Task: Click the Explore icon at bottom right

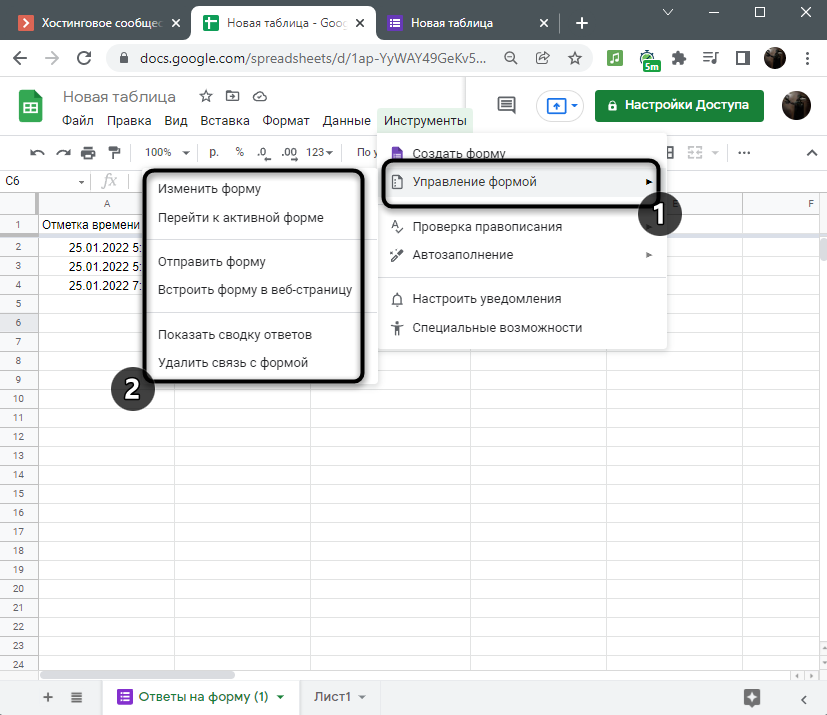Action: click(753, 697)
